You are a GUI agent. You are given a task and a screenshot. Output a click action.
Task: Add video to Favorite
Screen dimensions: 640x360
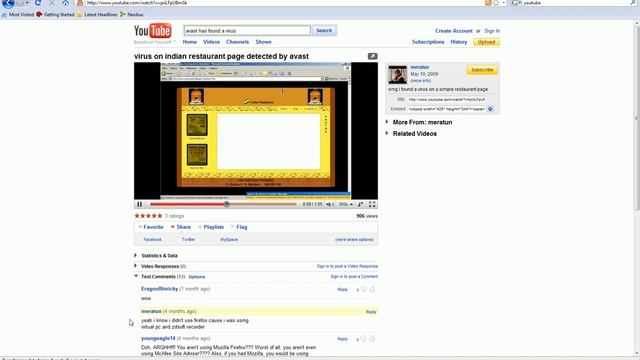pos(151,227)
